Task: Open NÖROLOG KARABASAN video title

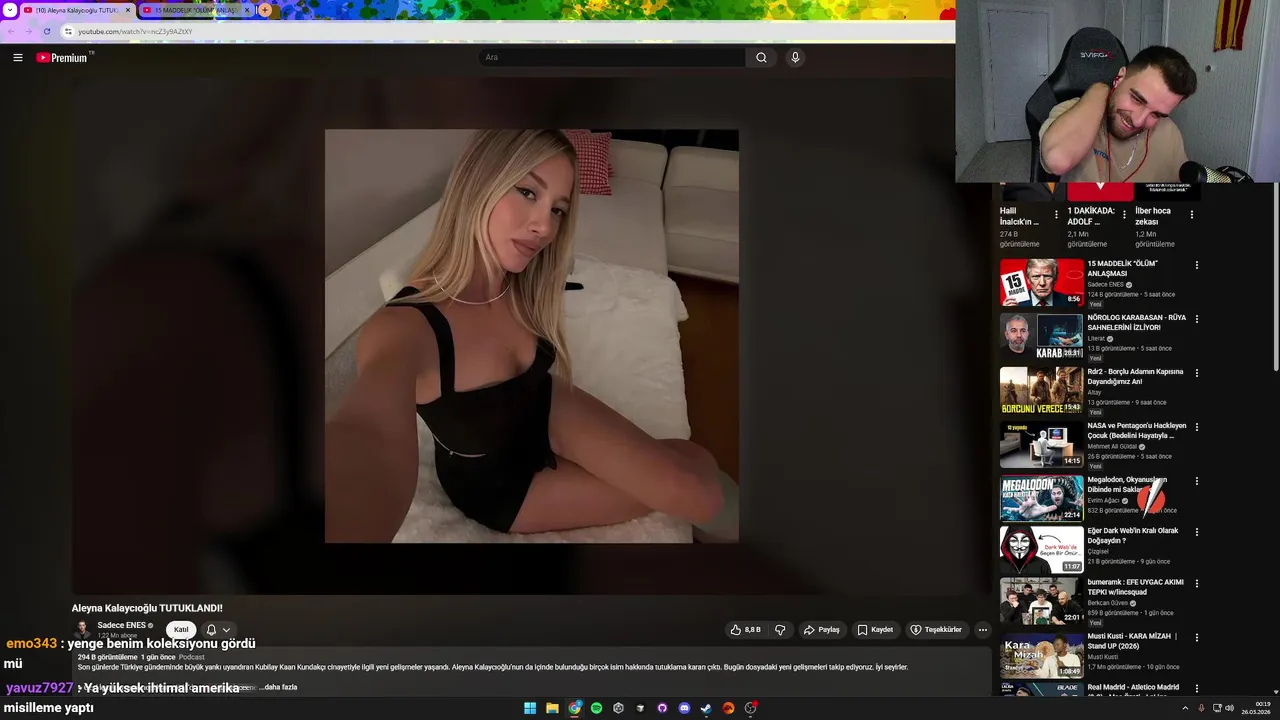Action: coord(1136,322)
